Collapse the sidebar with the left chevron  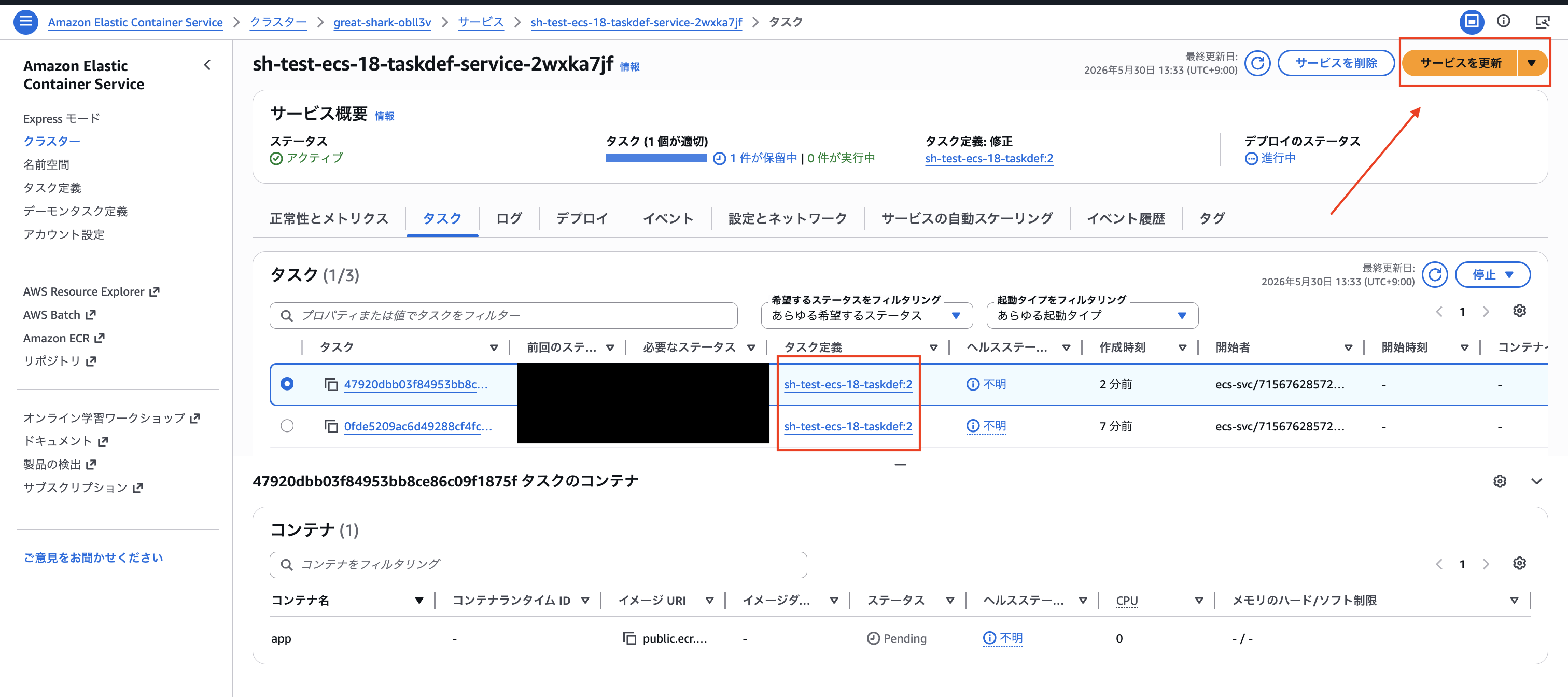click(207, 64)
